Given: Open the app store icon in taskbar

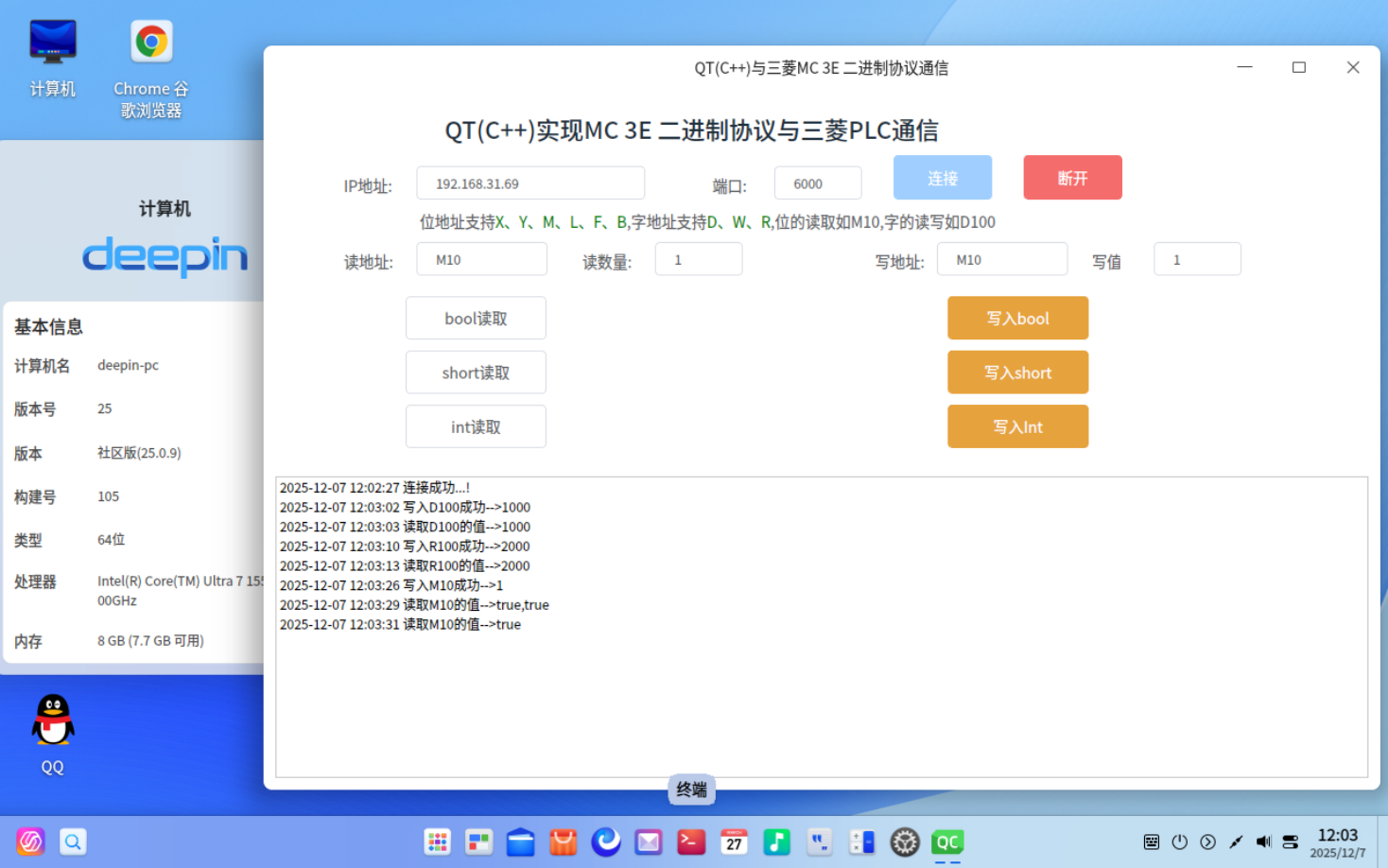Looking at the screenshot, I should pos(564,842).
